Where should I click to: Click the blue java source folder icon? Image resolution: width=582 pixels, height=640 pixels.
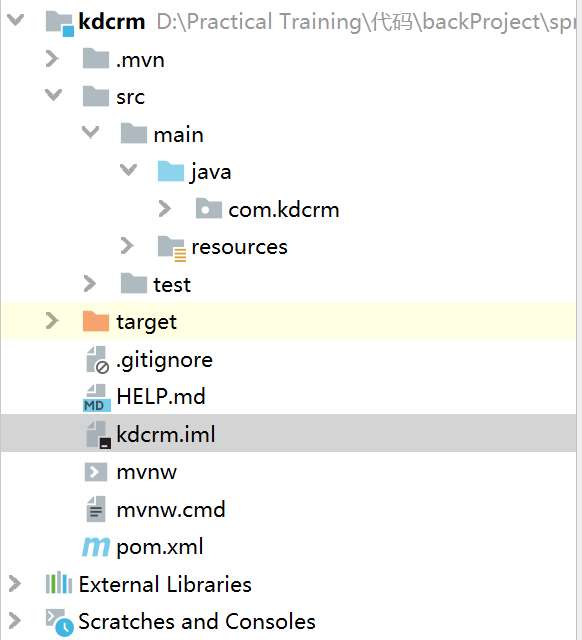pos(171,171)
